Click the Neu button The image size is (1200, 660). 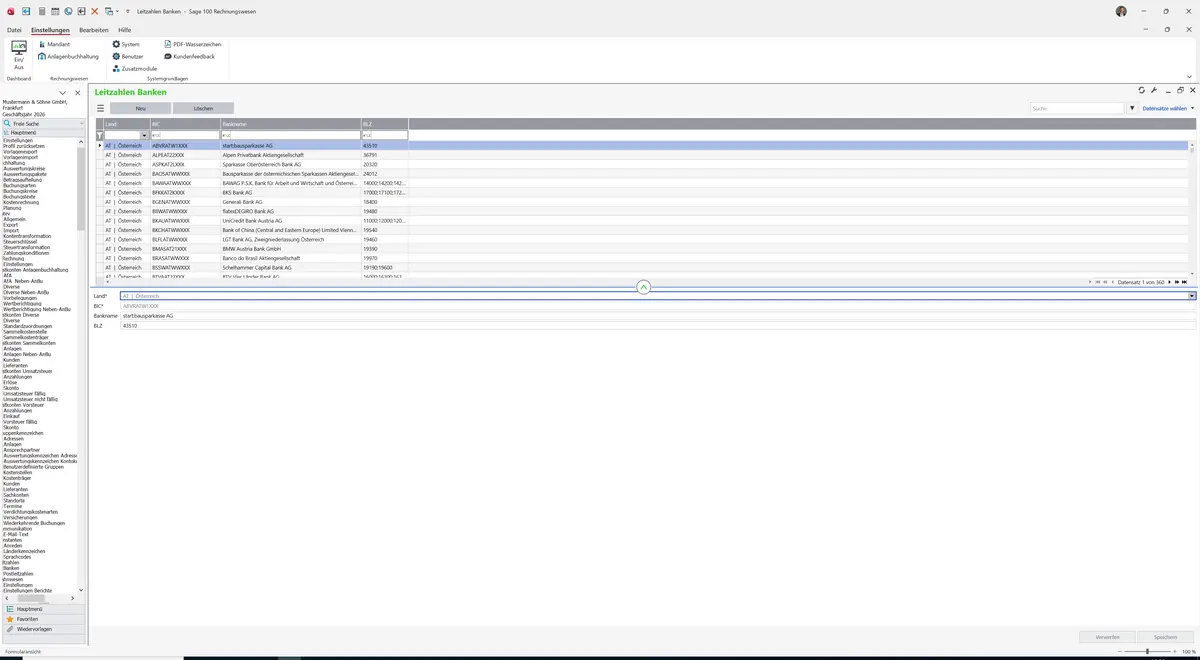pos(140,108)
